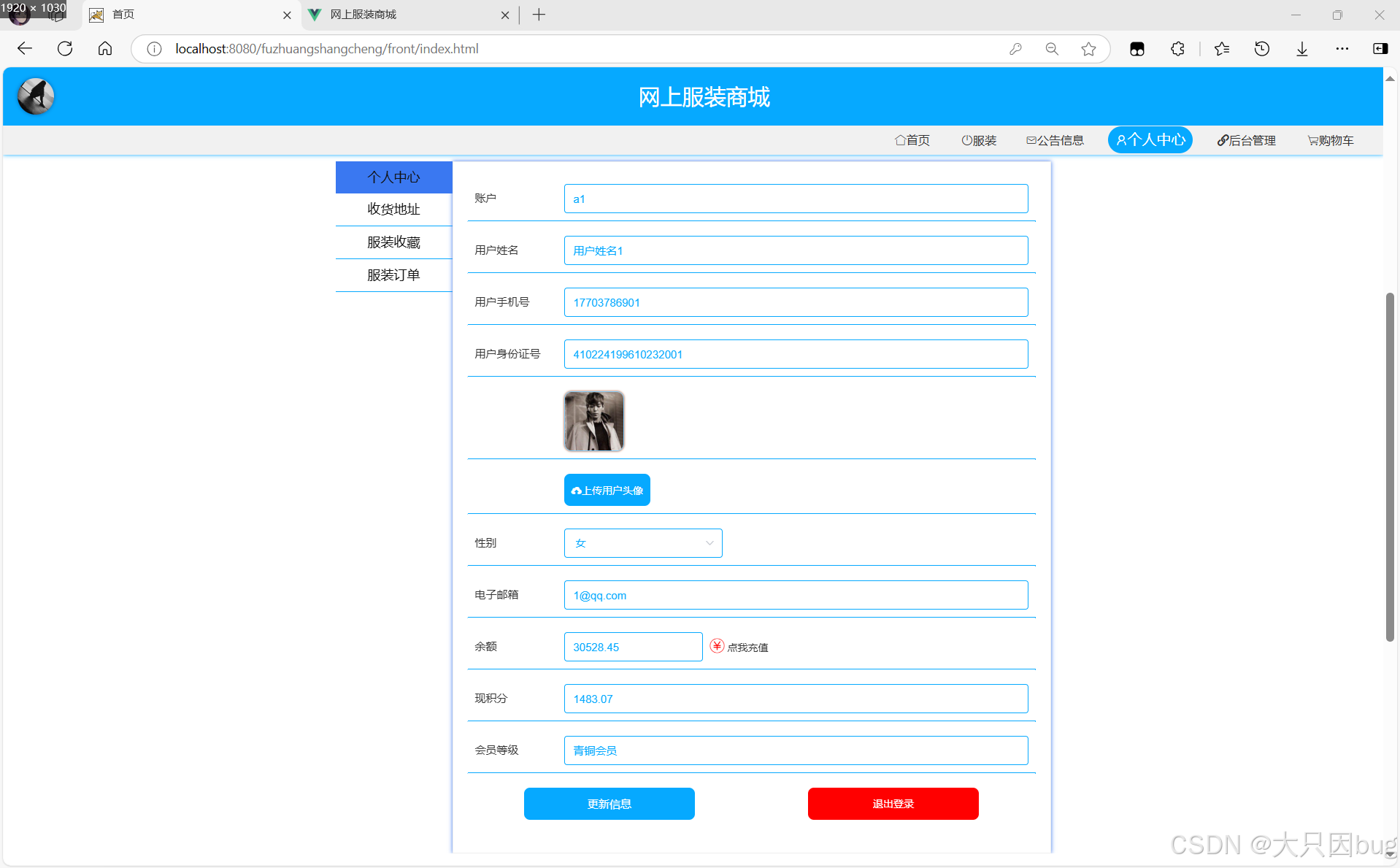Toggle the browser sidebar icon
Screen dimensions: 1400x868
click(1380, 49)
